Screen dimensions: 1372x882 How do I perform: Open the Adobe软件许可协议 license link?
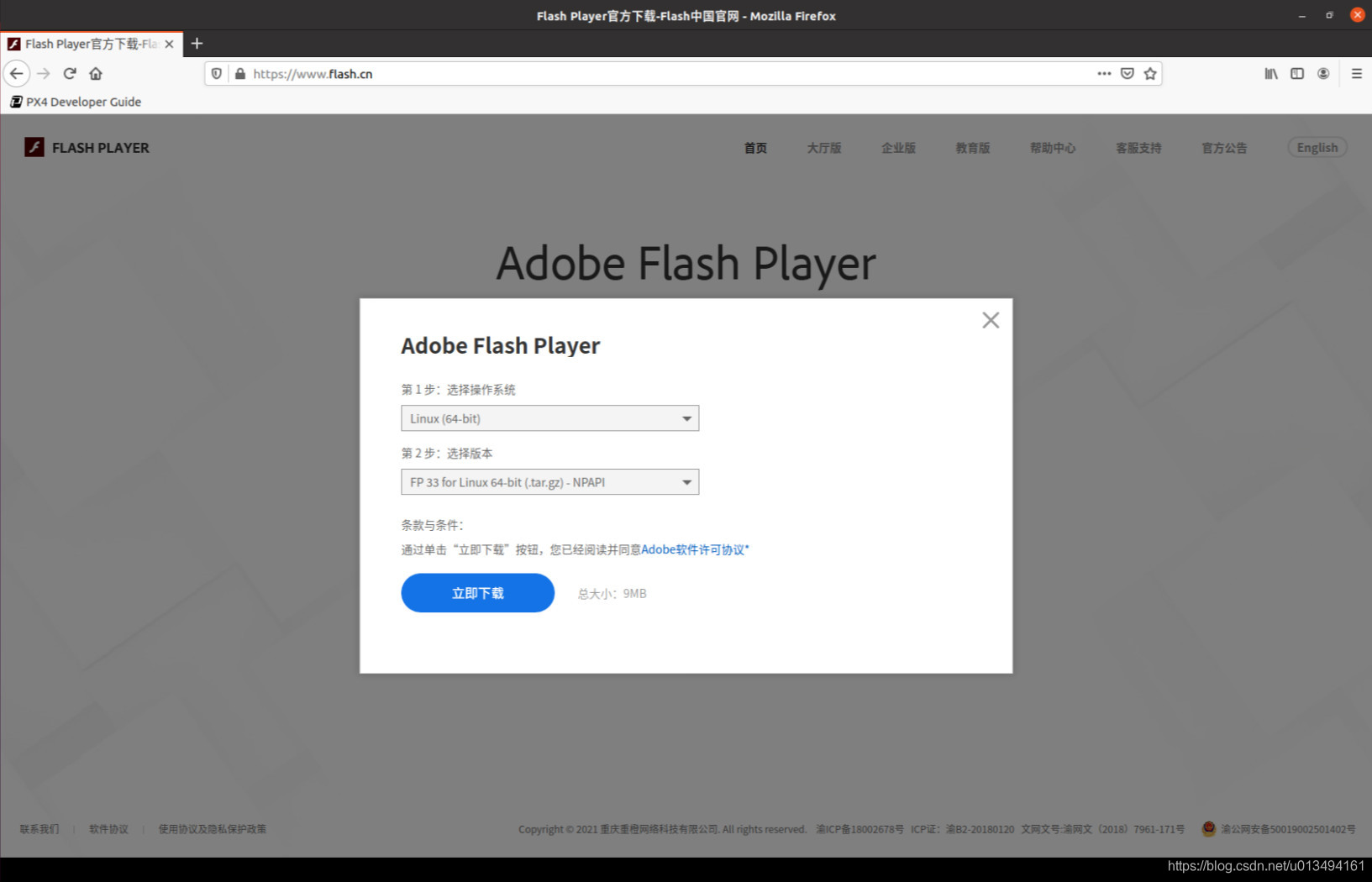click(x=695, y=549)
